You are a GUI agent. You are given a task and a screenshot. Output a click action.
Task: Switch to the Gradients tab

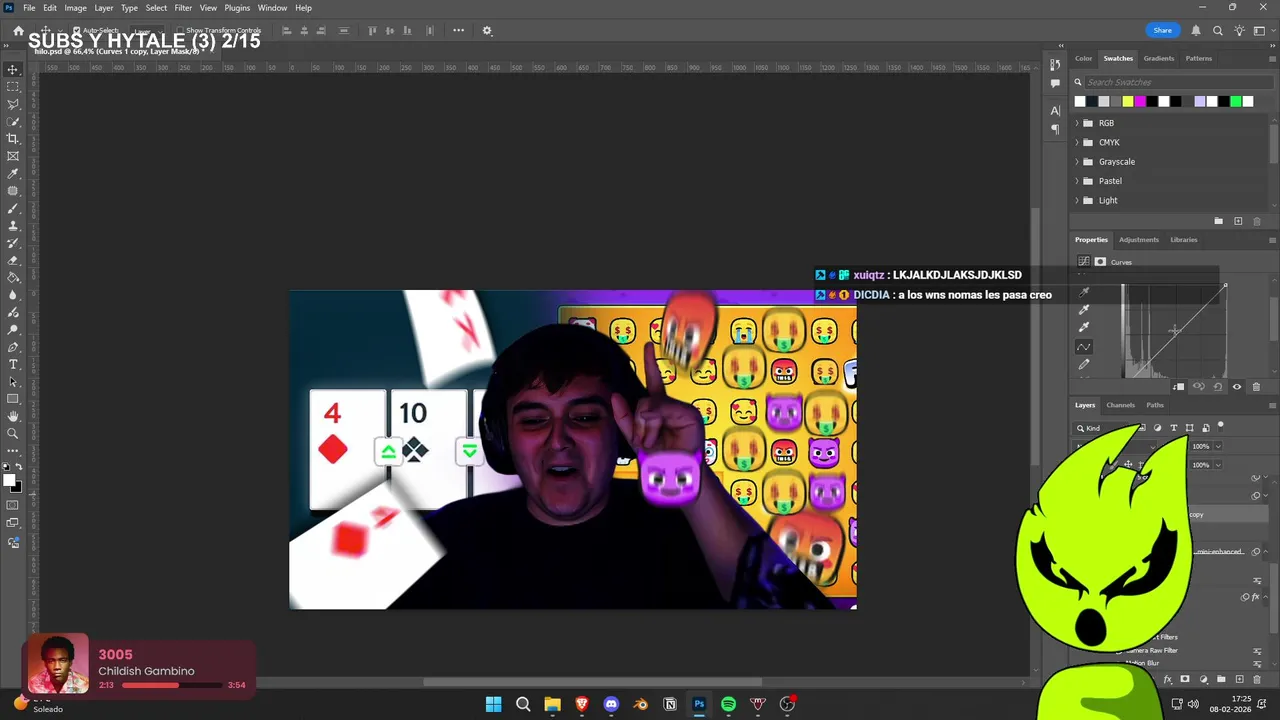1159,58
